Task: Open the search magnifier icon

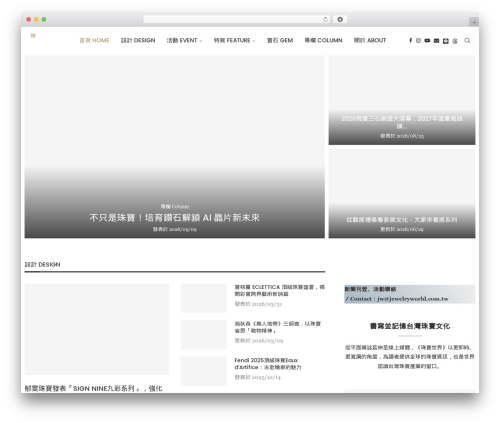Action: click(x=467, y=40)
